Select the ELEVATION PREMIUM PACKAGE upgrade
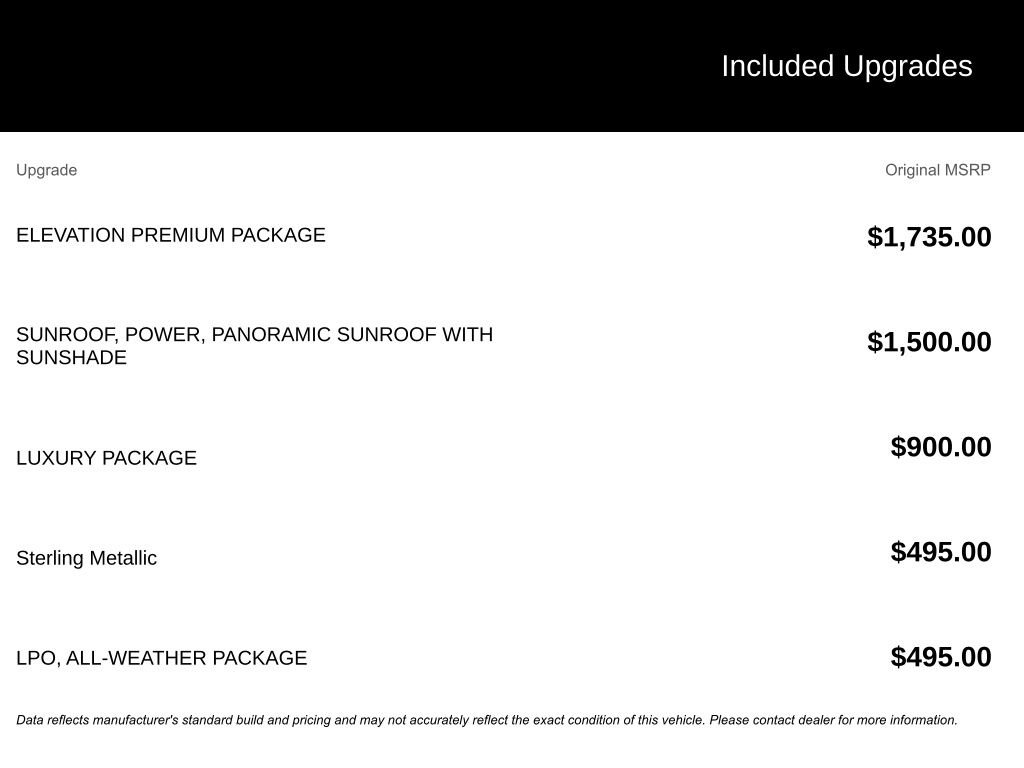 tap(171, 235)
